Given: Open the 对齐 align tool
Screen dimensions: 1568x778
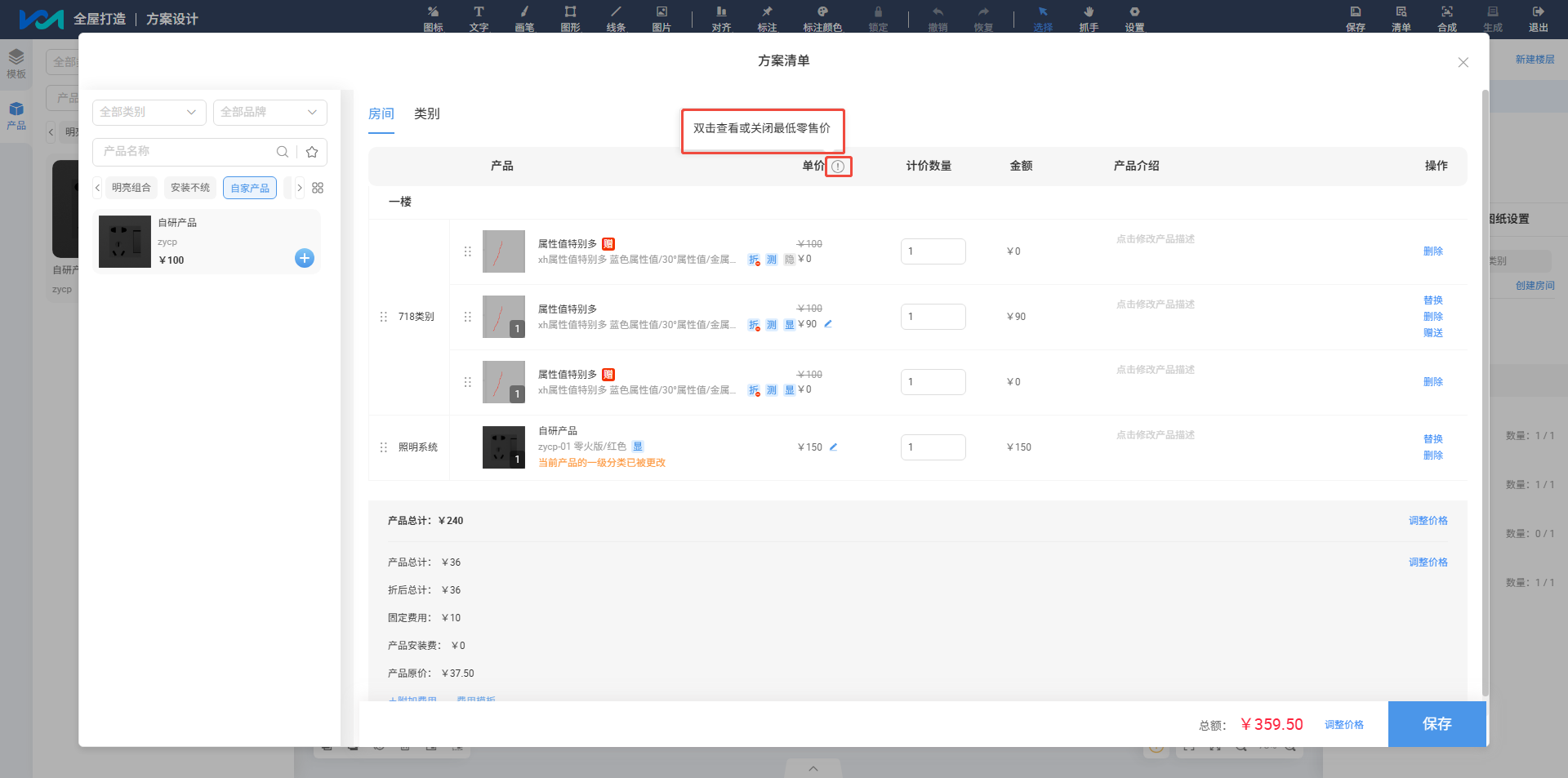Looking at the screenshot, I should [721, 18].
